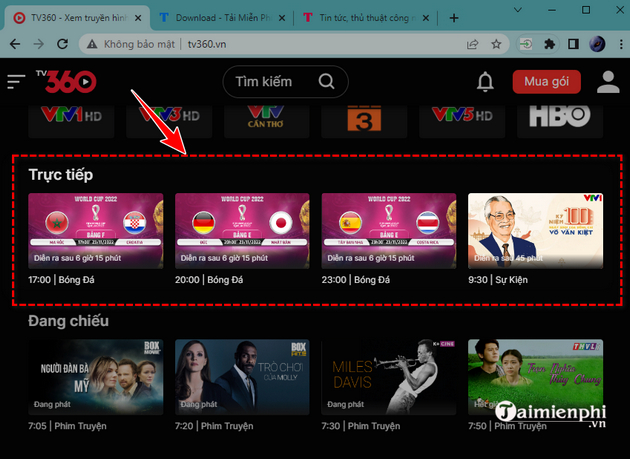
Task: Reload the tv360.vn page
Action: pos(62,44)
